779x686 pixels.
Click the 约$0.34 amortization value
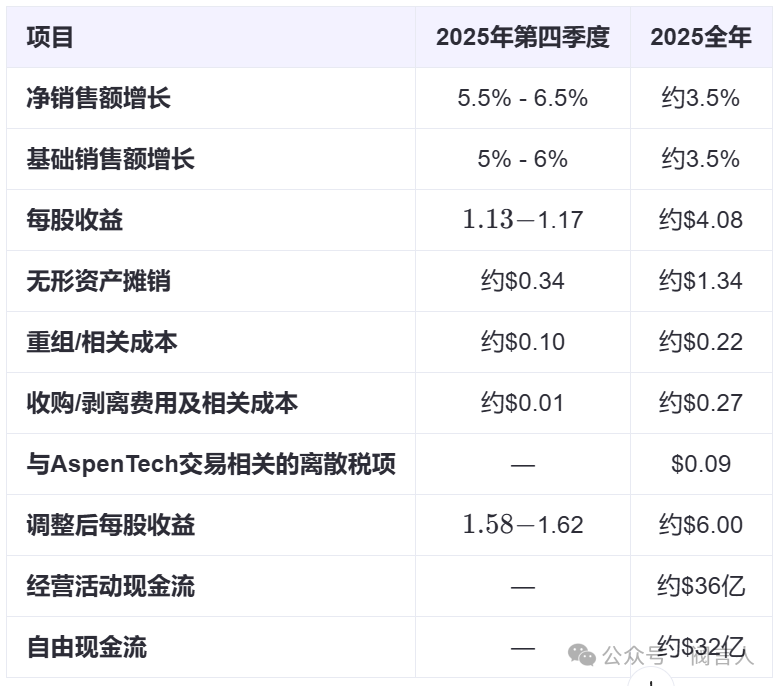[x=522, y=281]
